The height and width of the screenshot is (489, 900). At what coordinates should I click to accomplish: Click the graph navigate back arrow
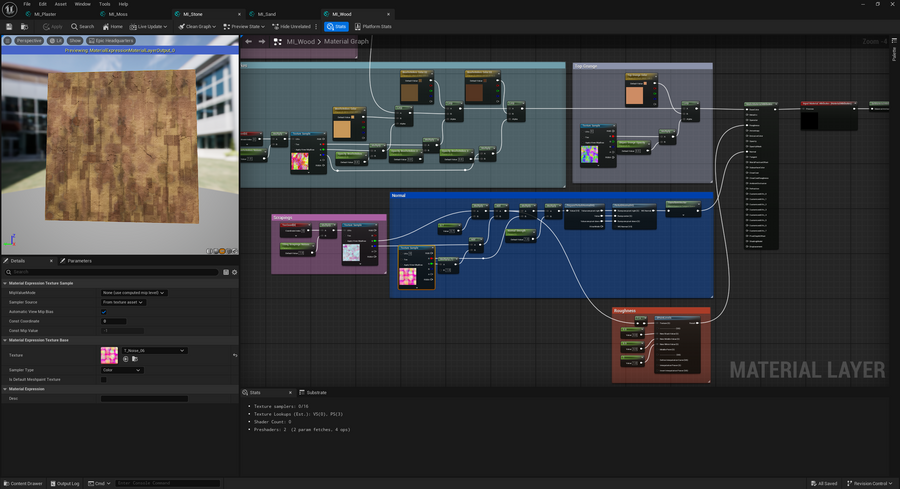(x=248, y=42)
